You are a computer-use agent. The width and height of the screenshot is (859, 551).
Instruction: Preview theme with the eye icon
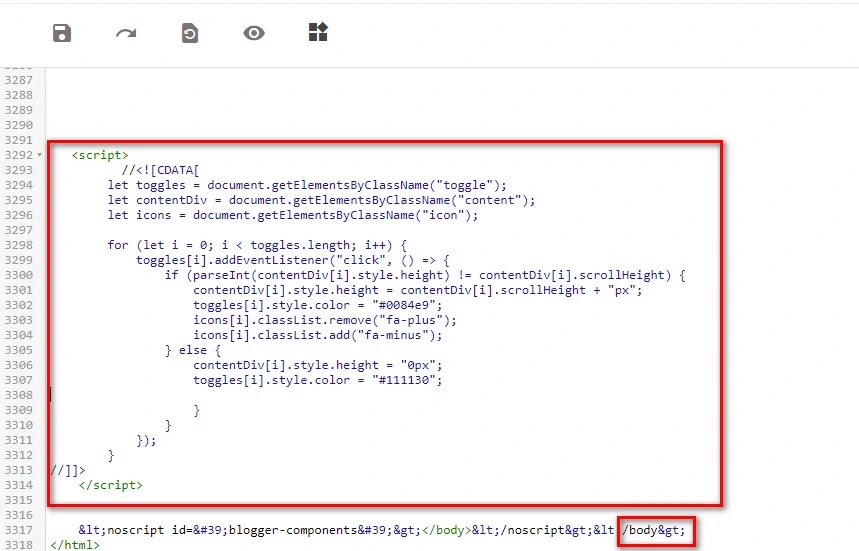pyautogui.click(x=254, y=33)
